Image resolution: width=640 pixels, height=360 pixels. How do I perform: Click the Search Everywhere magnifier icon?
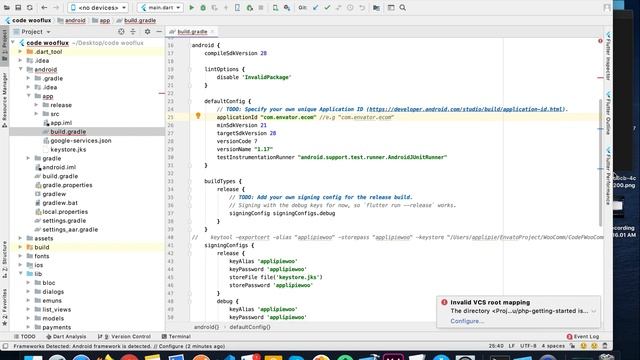402,7
